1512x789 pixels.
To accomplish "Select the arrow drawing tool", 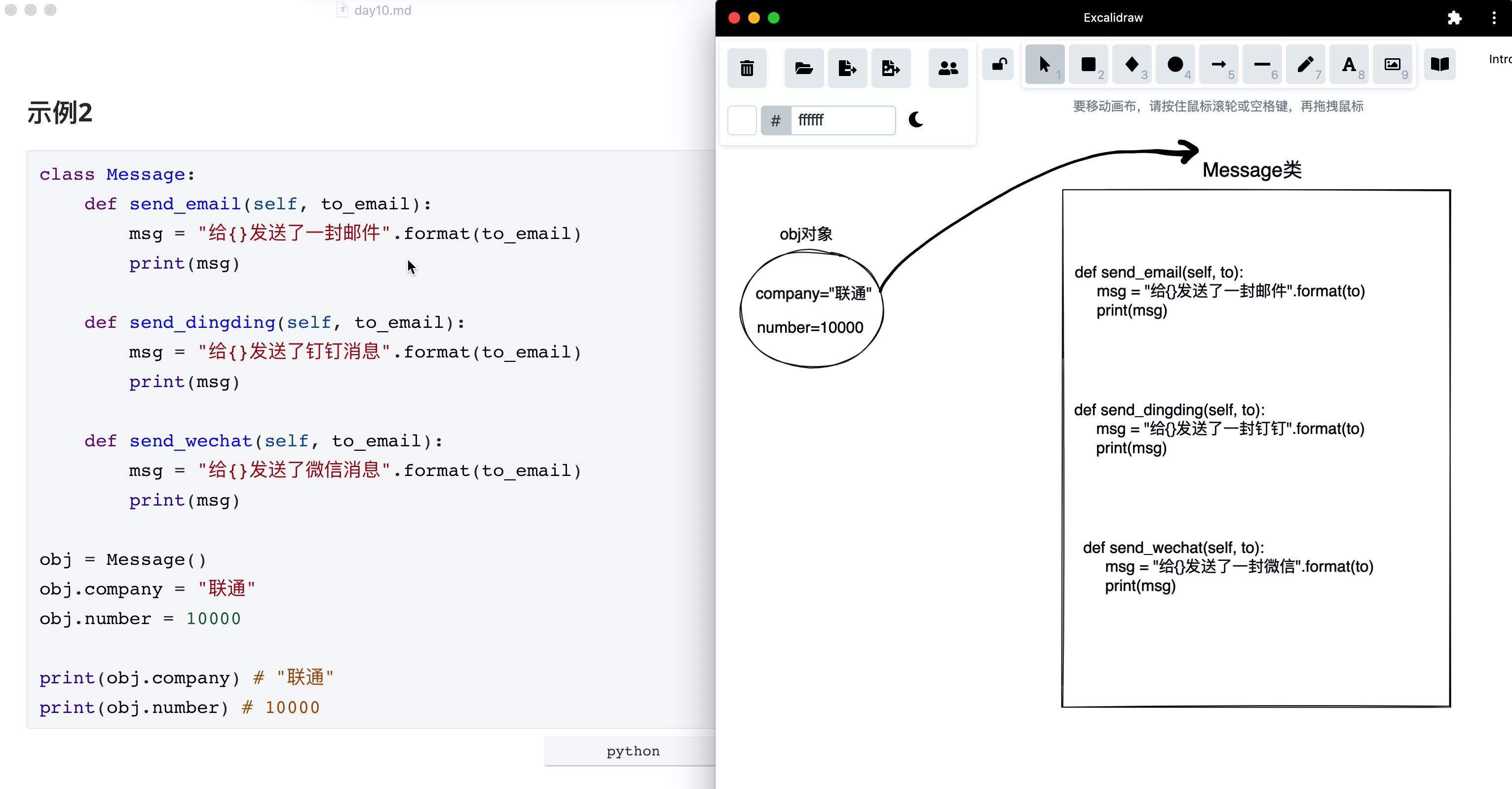I will (x=1218, y=65).
